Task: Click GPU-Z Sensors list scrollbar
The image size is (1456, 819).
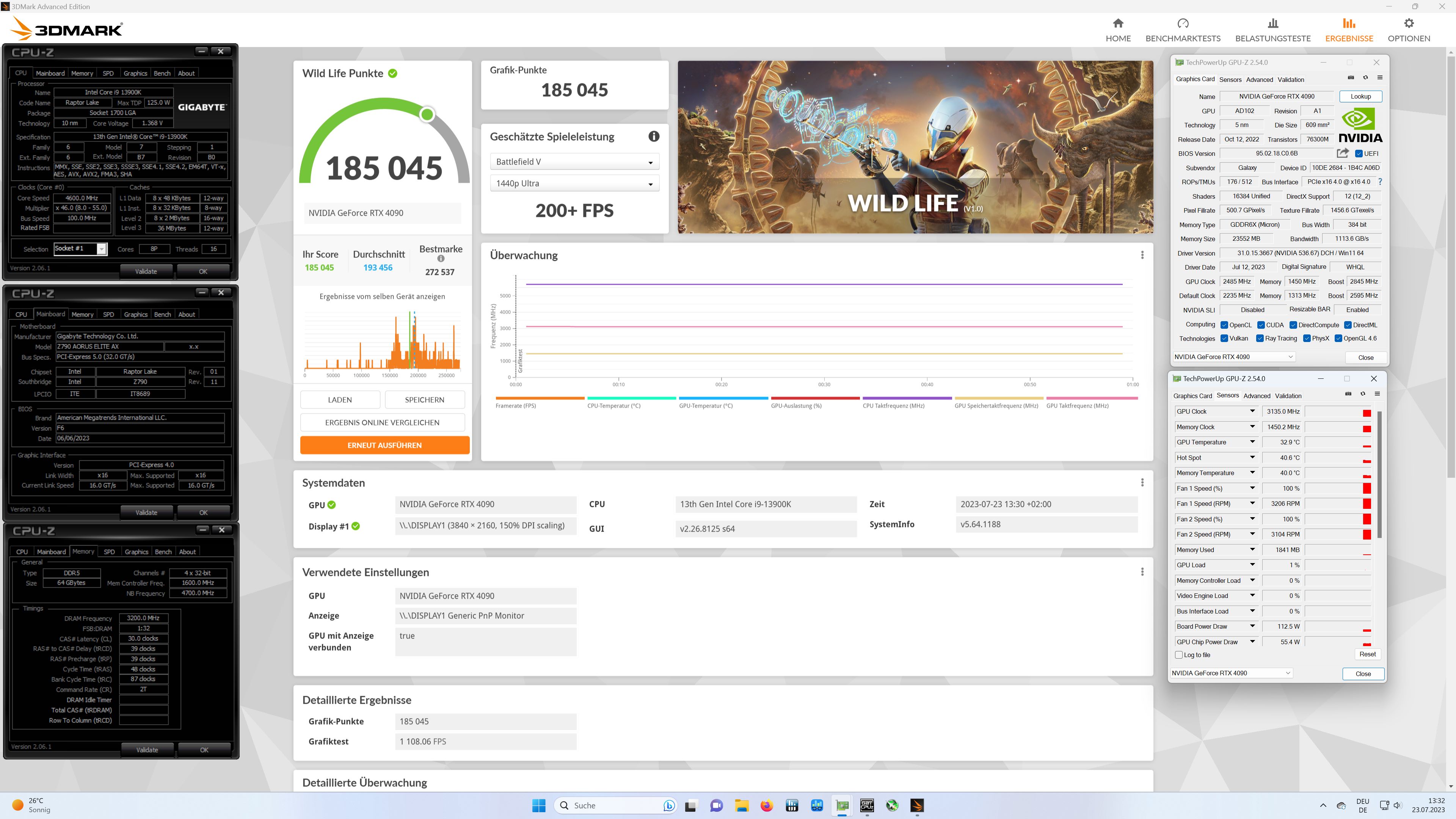Action: (x=1379, y=475)
